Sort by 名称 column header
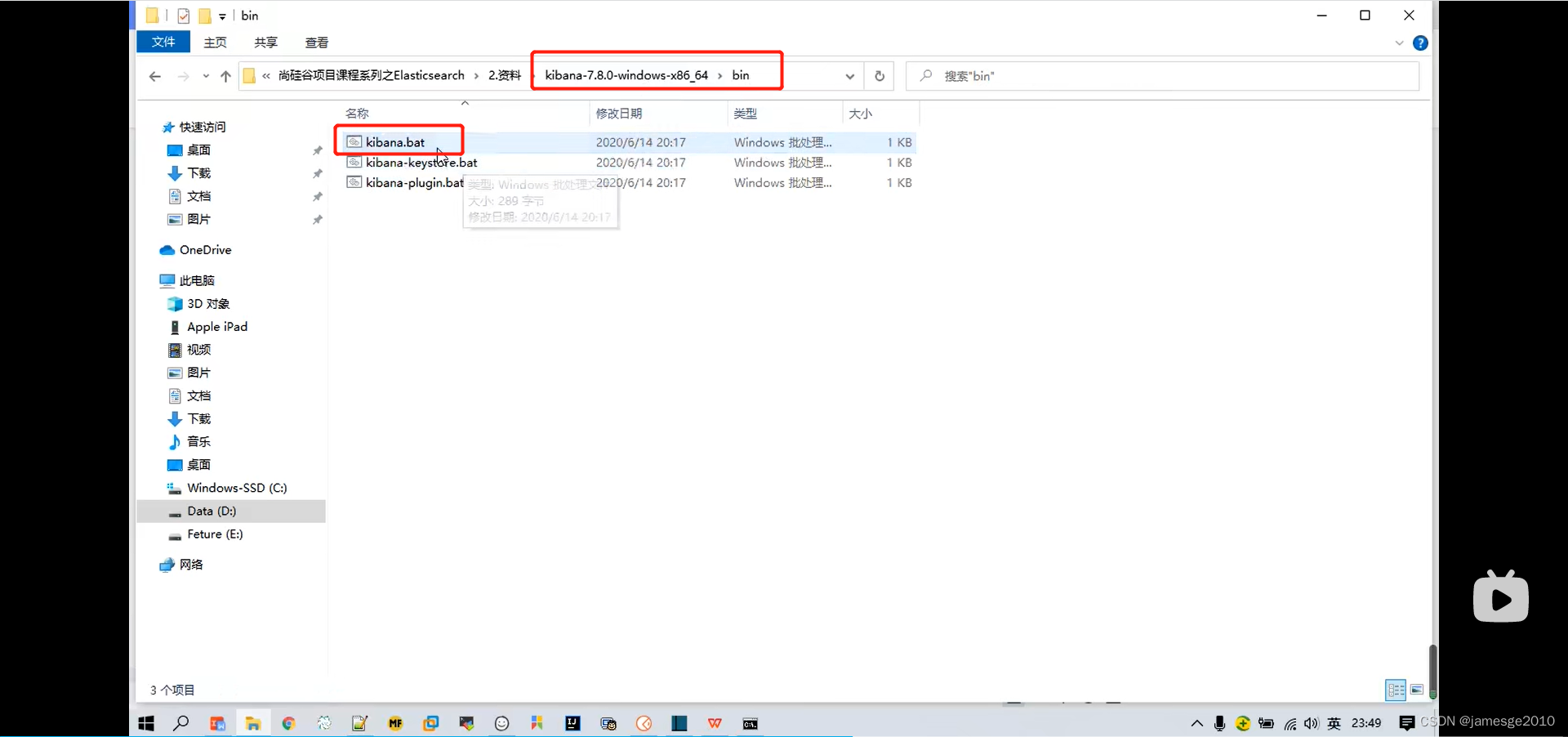 coord(357,114)
